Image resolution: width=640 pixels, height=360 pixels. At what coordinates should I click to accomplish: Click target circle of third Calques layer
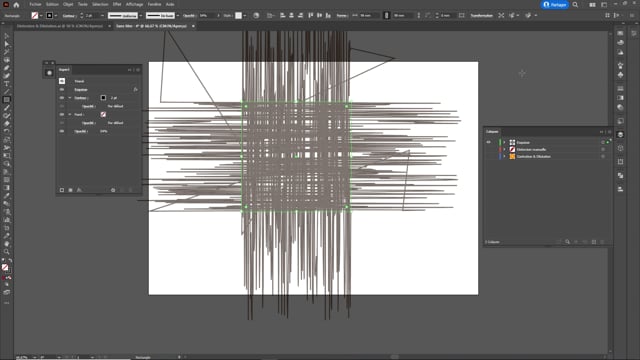(603, 156)
